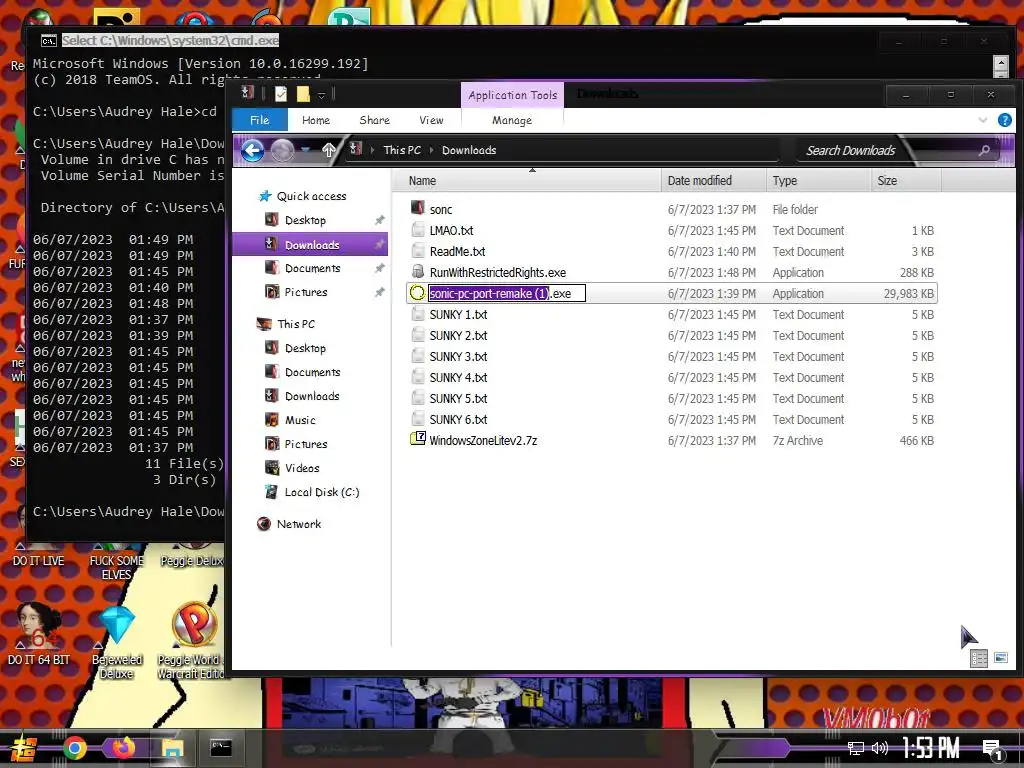This screenshot has height=768, width=1024.
Task: Open the volume tray icon
Action: coord(879,748)
